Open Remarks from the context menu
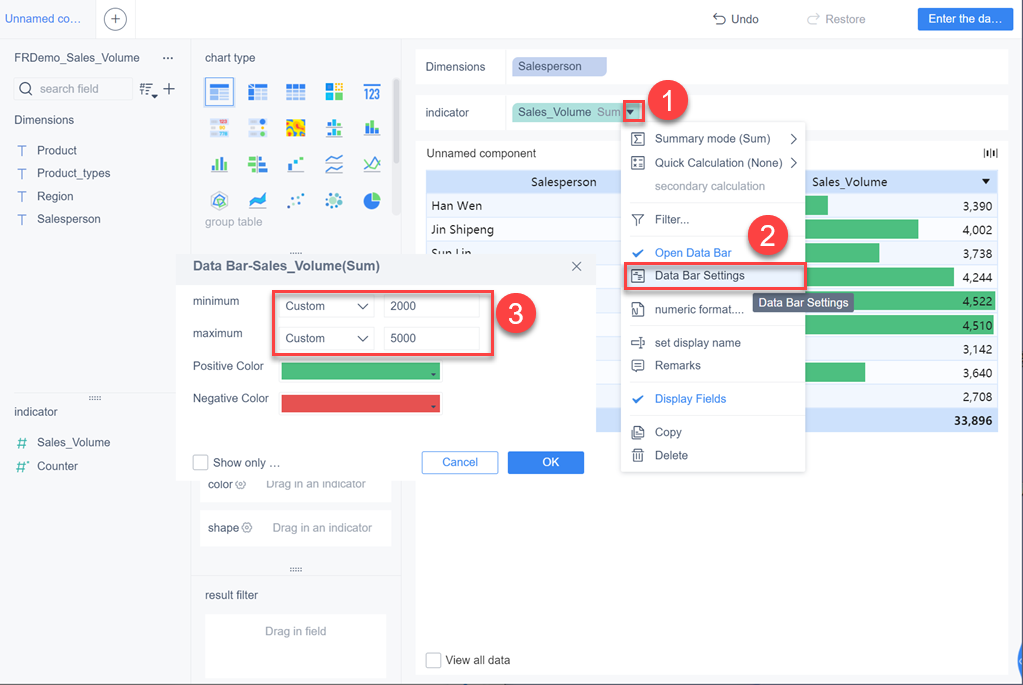The width and height of the screenshot is (1023, 685). (x=713, y=366)
